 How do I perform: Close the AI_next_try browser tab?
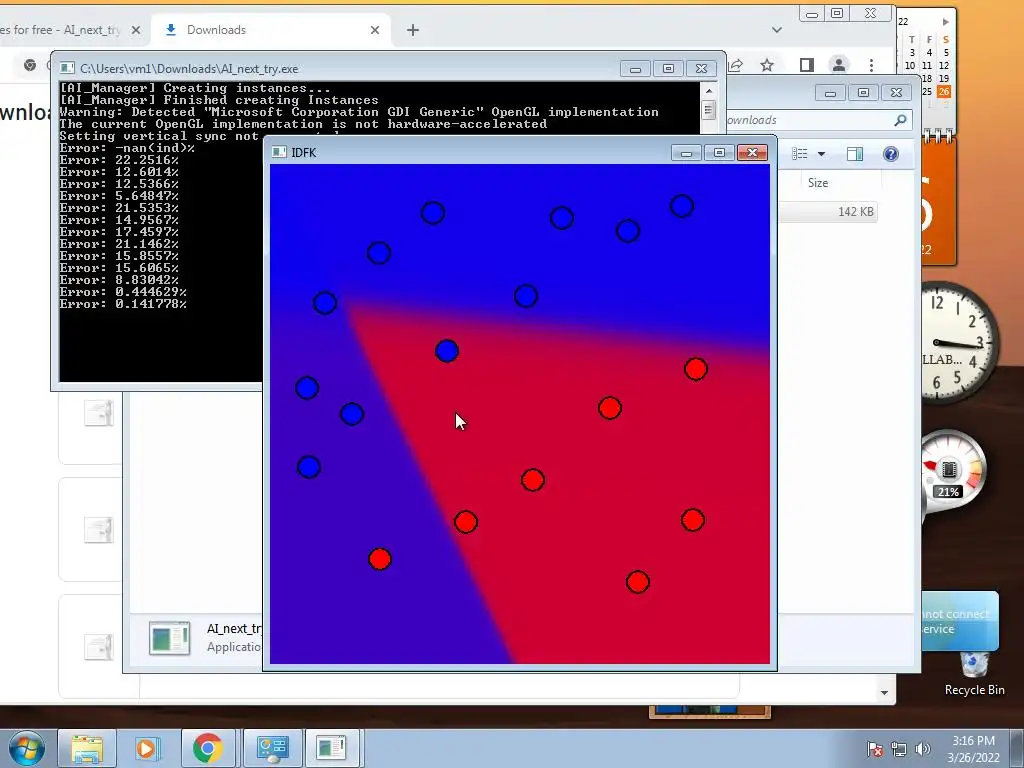[136, 30]
